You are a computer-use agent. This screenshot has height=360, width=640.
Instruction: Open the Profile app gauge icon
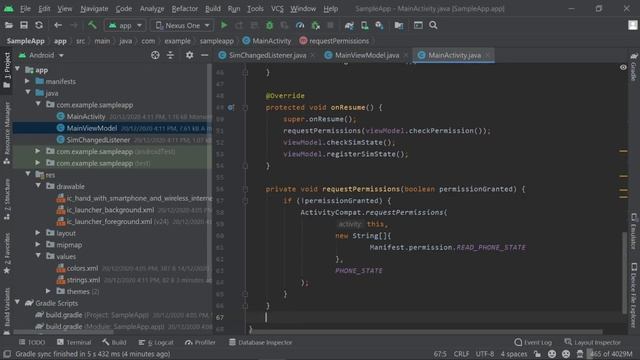pyautogui.click(x=300, y=25)
